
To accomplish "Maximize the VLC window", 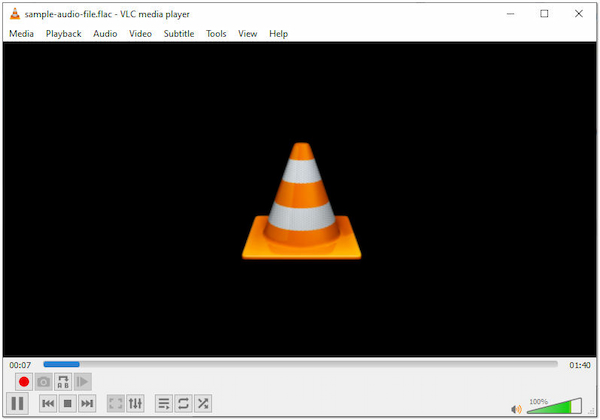I will [544, 14].
